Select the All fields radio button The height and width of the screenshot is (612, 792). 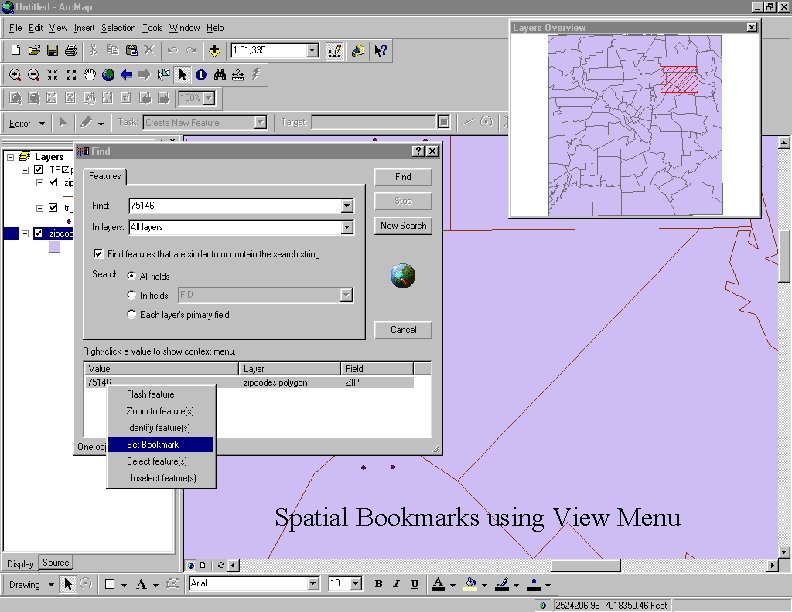[131, 276]
